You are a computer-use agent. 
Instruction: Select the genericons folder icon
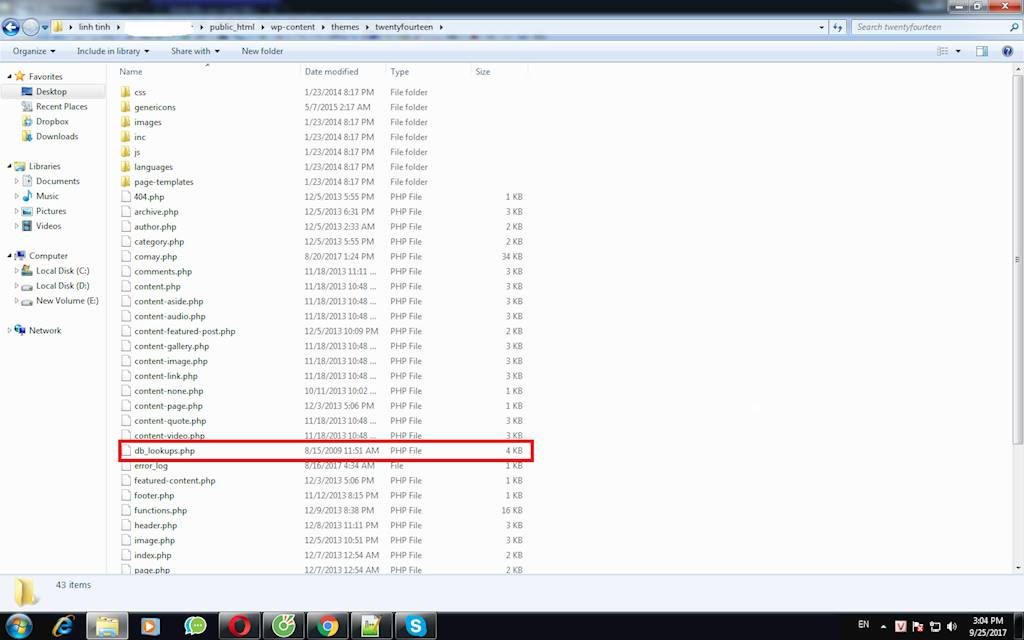pyautogui.click(x=126, y=107)
